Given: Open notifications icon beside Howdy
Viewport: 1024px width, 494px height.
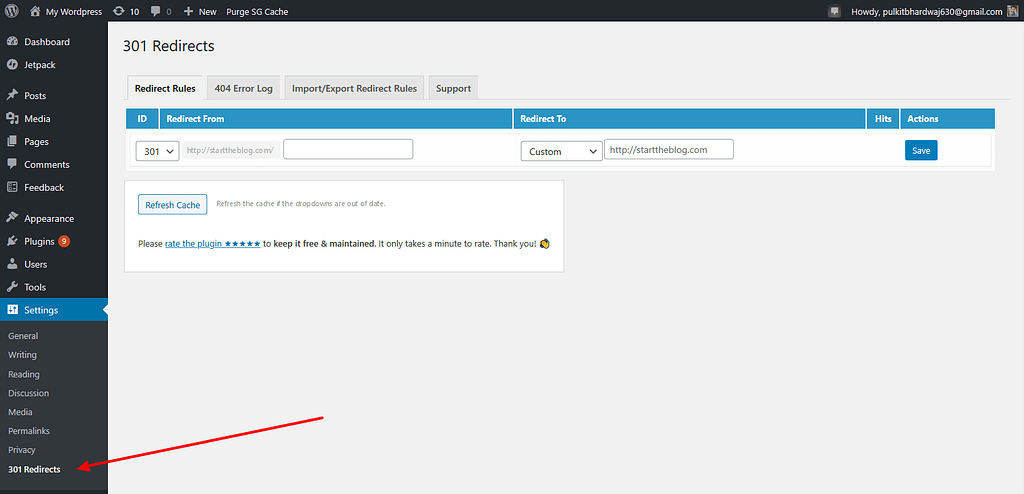Looking at the screenshot, I should point(834,11).
